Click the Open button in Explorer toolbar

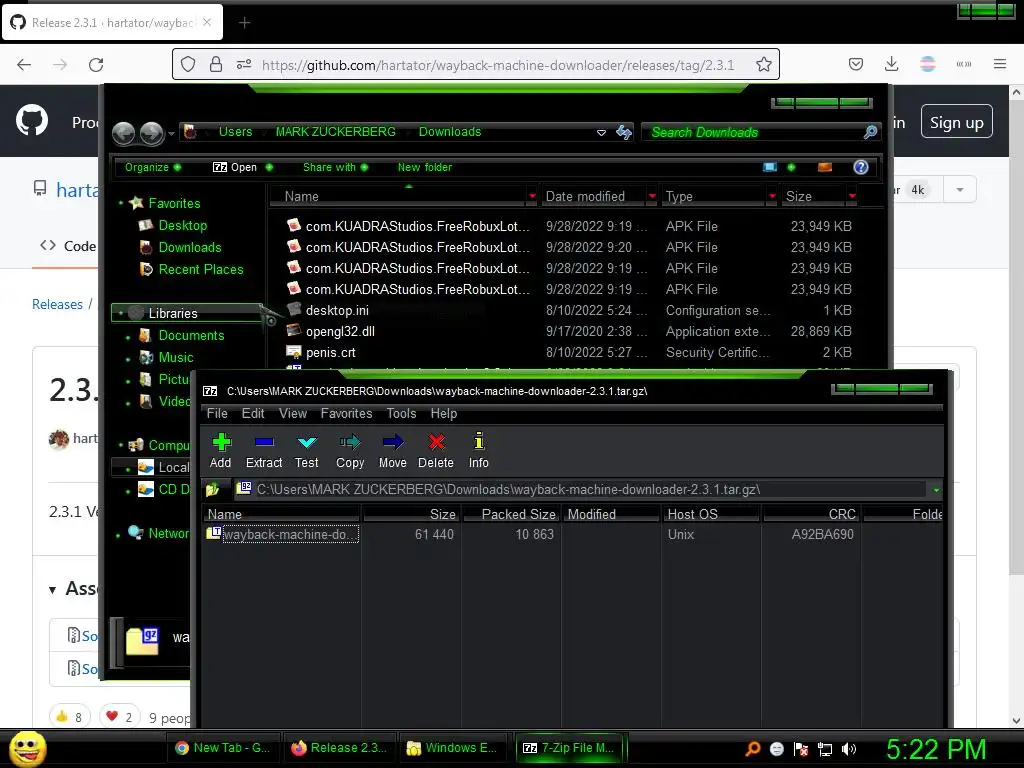234,167
